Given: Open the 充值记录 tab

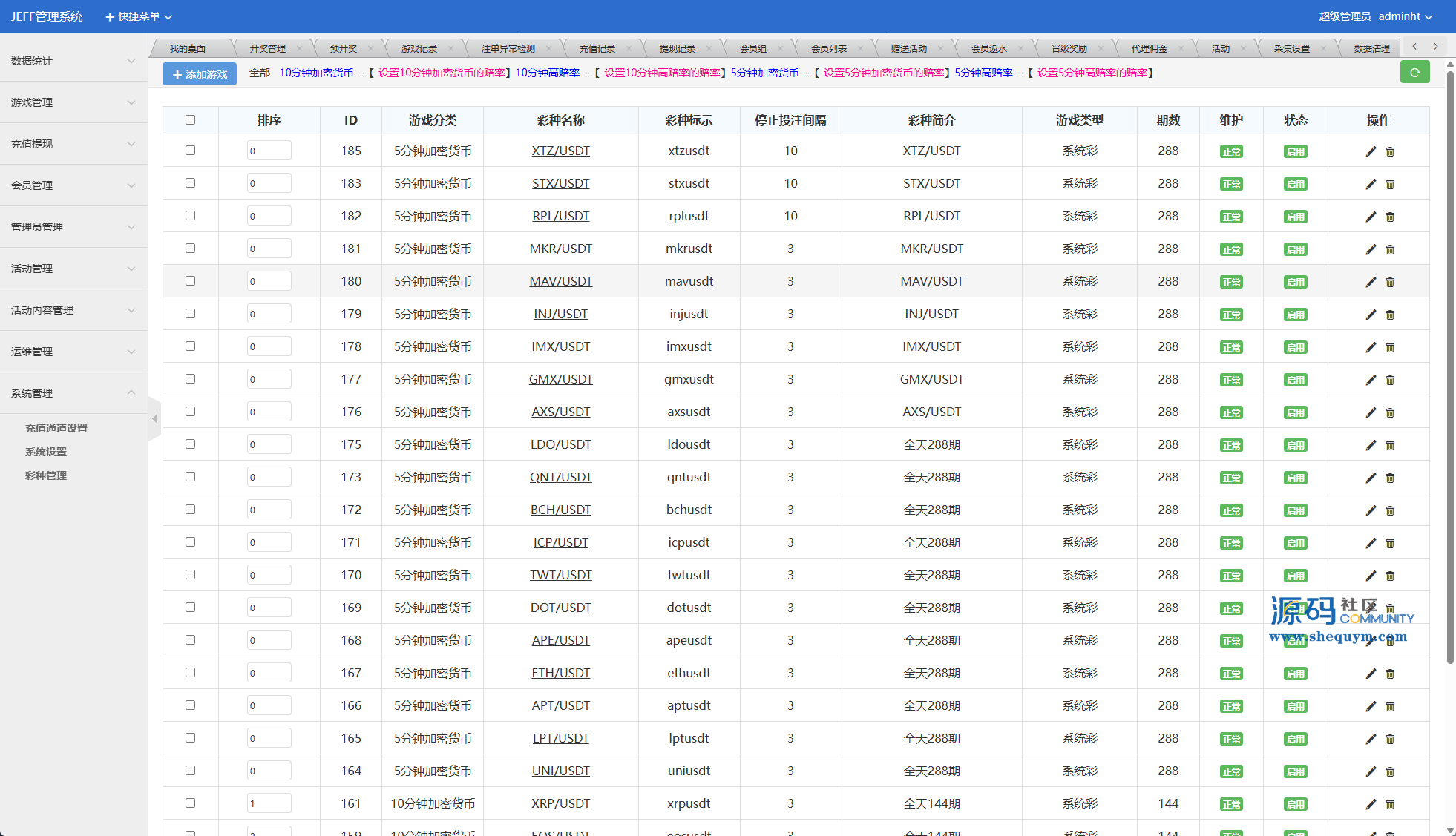Looking at the screenshot, I should tap(597, 49).
